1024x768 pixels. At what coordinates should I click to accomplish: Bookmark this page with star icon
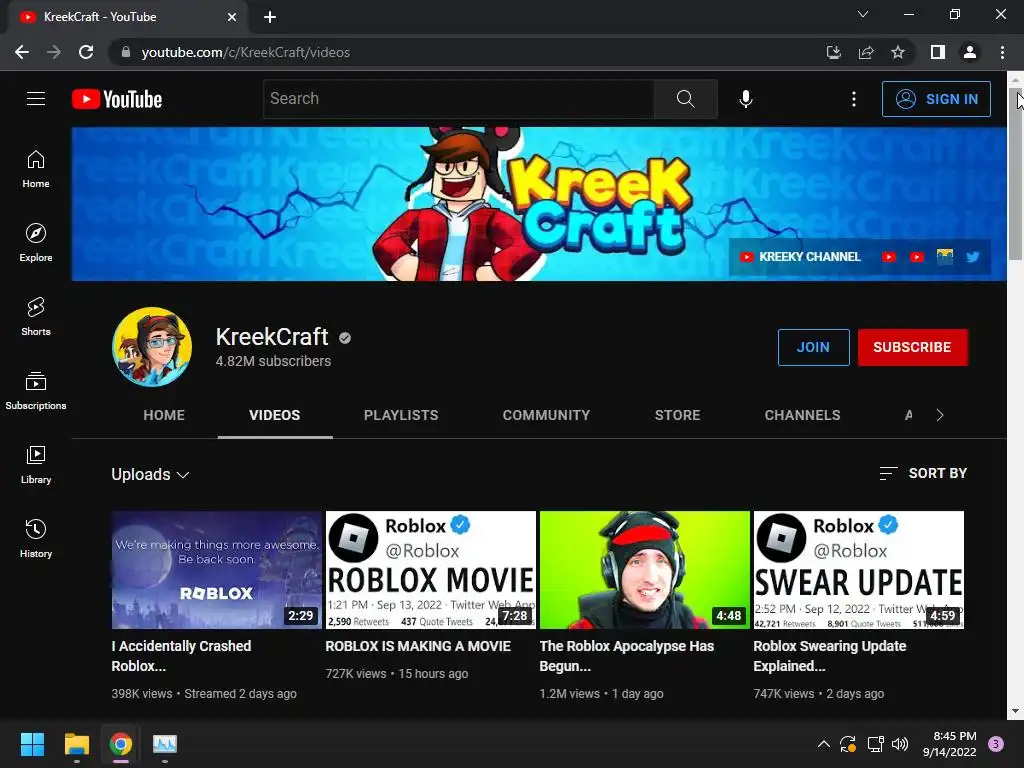[898, 52]
